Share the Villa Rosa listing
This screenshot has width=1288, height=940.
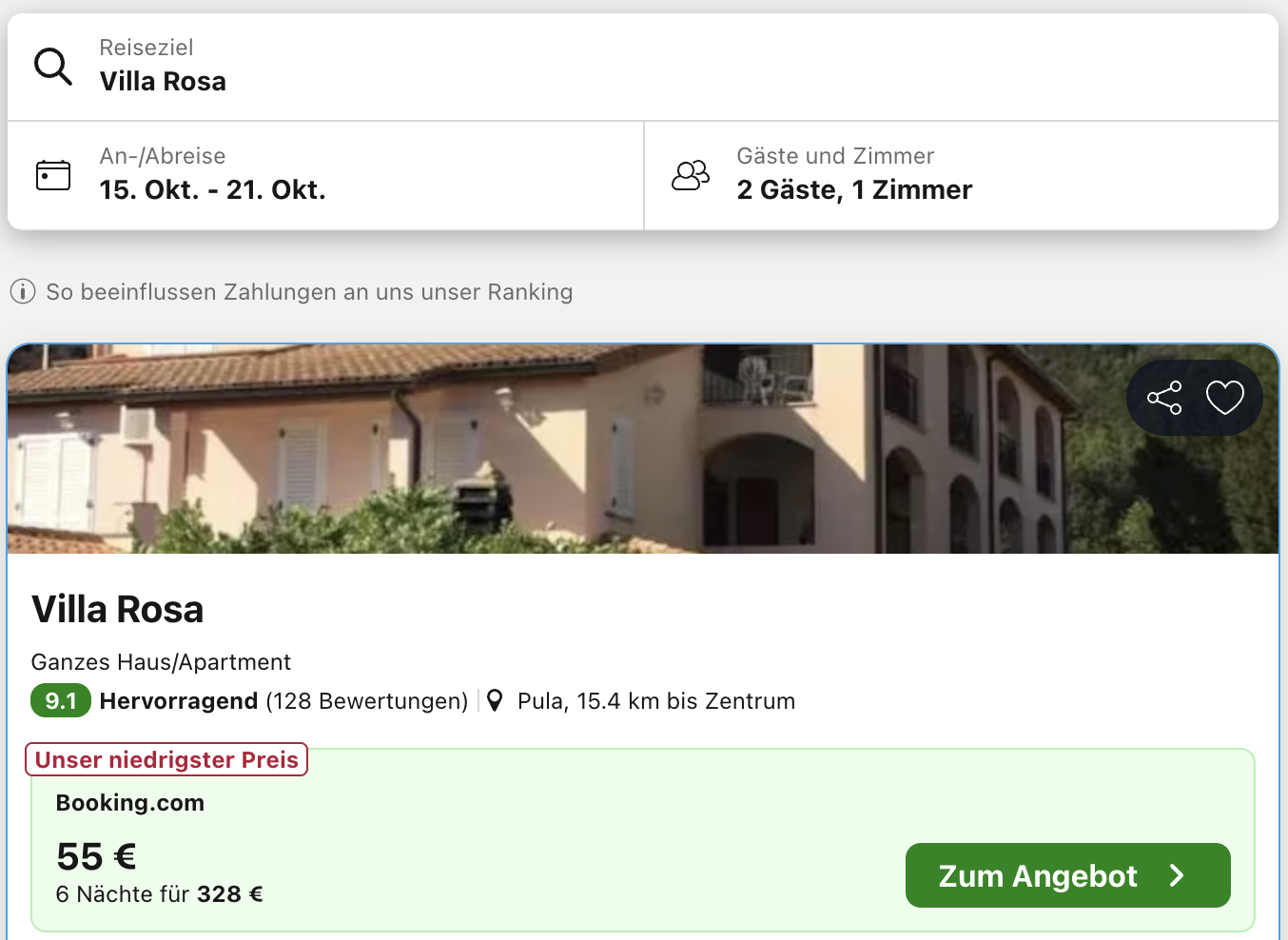coord(1164,398)
